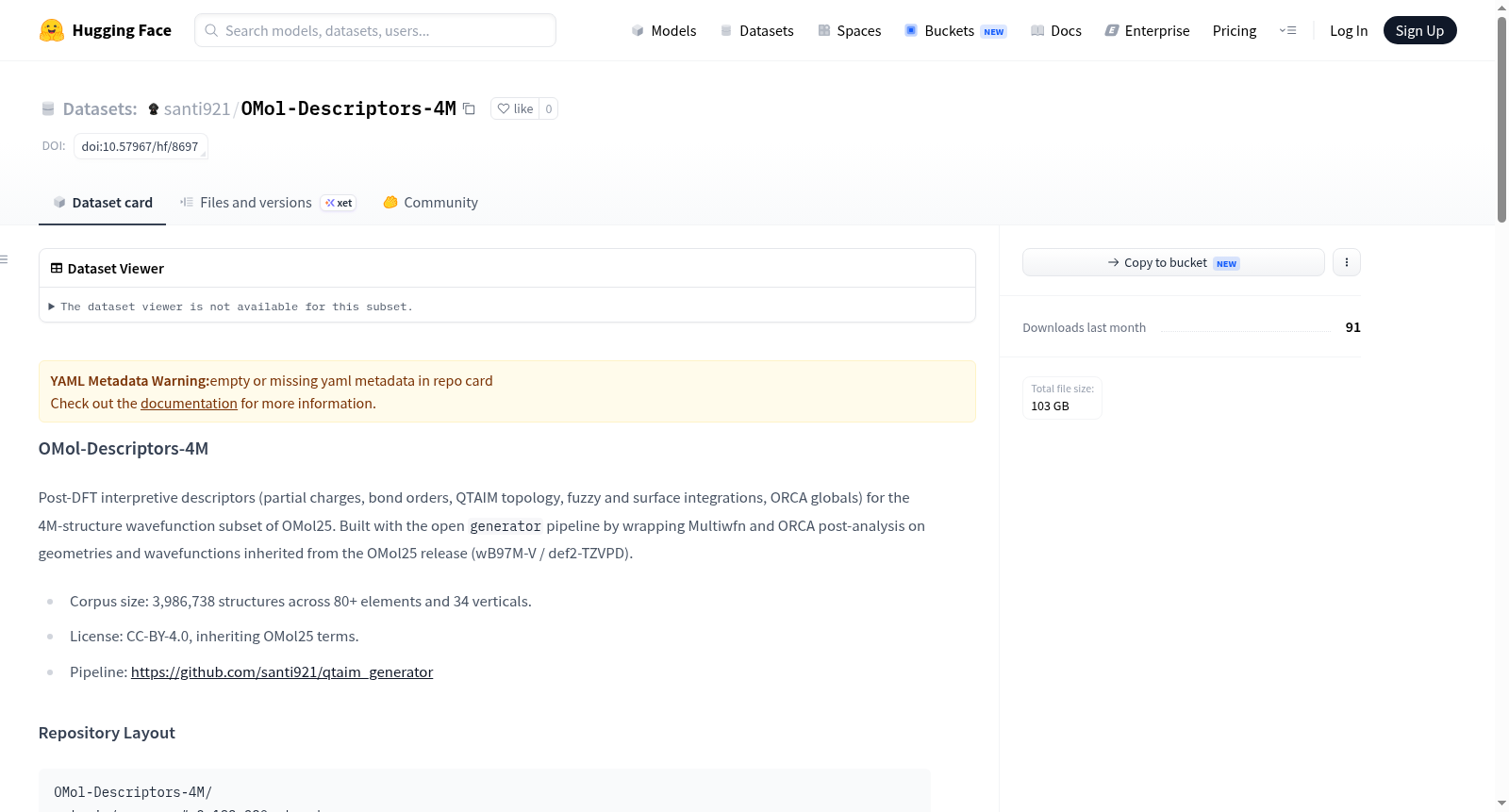Viewport: 1509px width, 812px height.
Task: Open the Models page from the navbar
Action: 664,31
